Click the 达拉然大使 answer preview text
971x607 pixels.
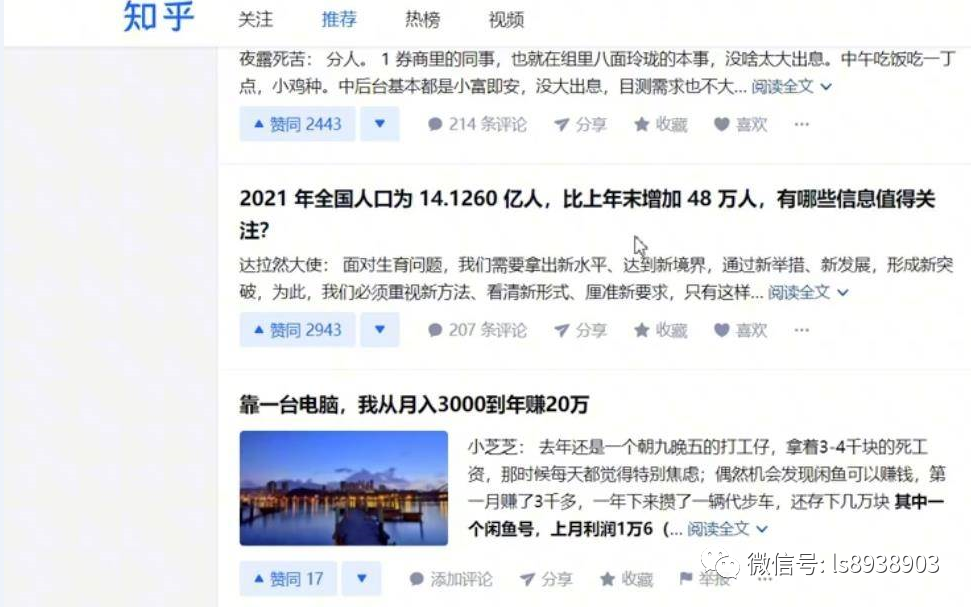596,279
